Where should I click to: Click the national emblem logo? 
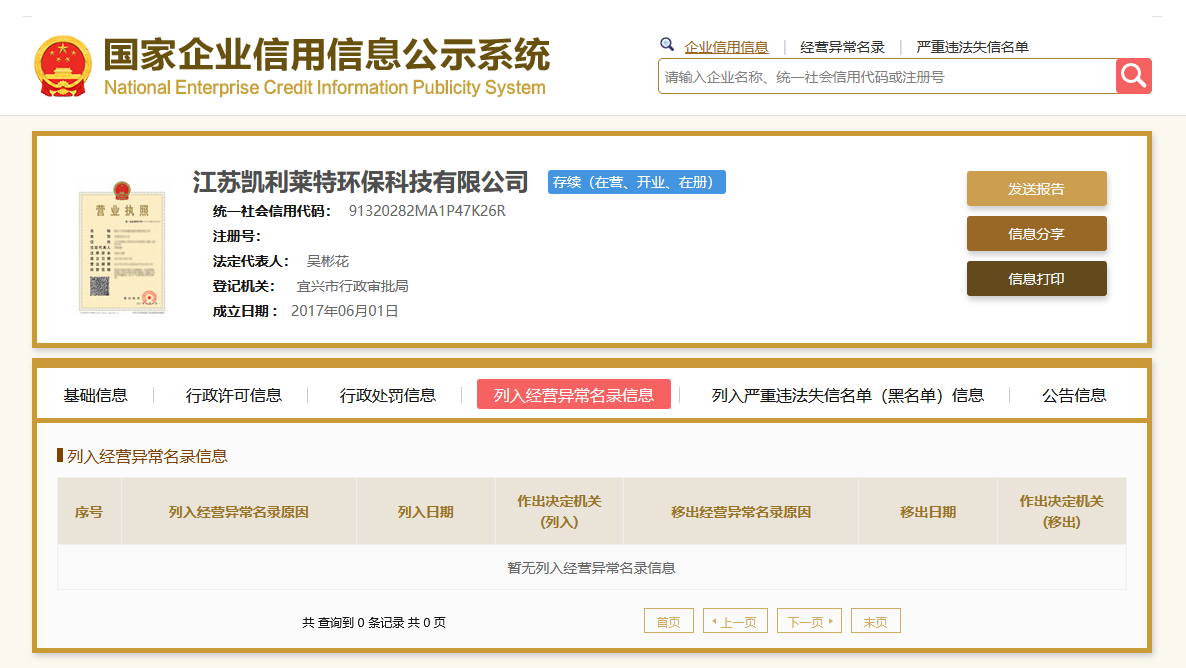point(63,67)
